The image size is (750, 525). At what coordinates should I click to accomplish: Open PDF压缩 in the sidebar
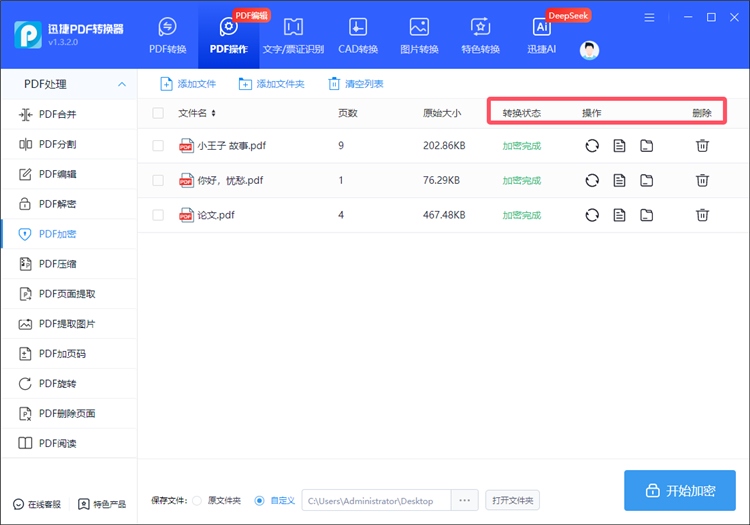(x=69, y=264)
